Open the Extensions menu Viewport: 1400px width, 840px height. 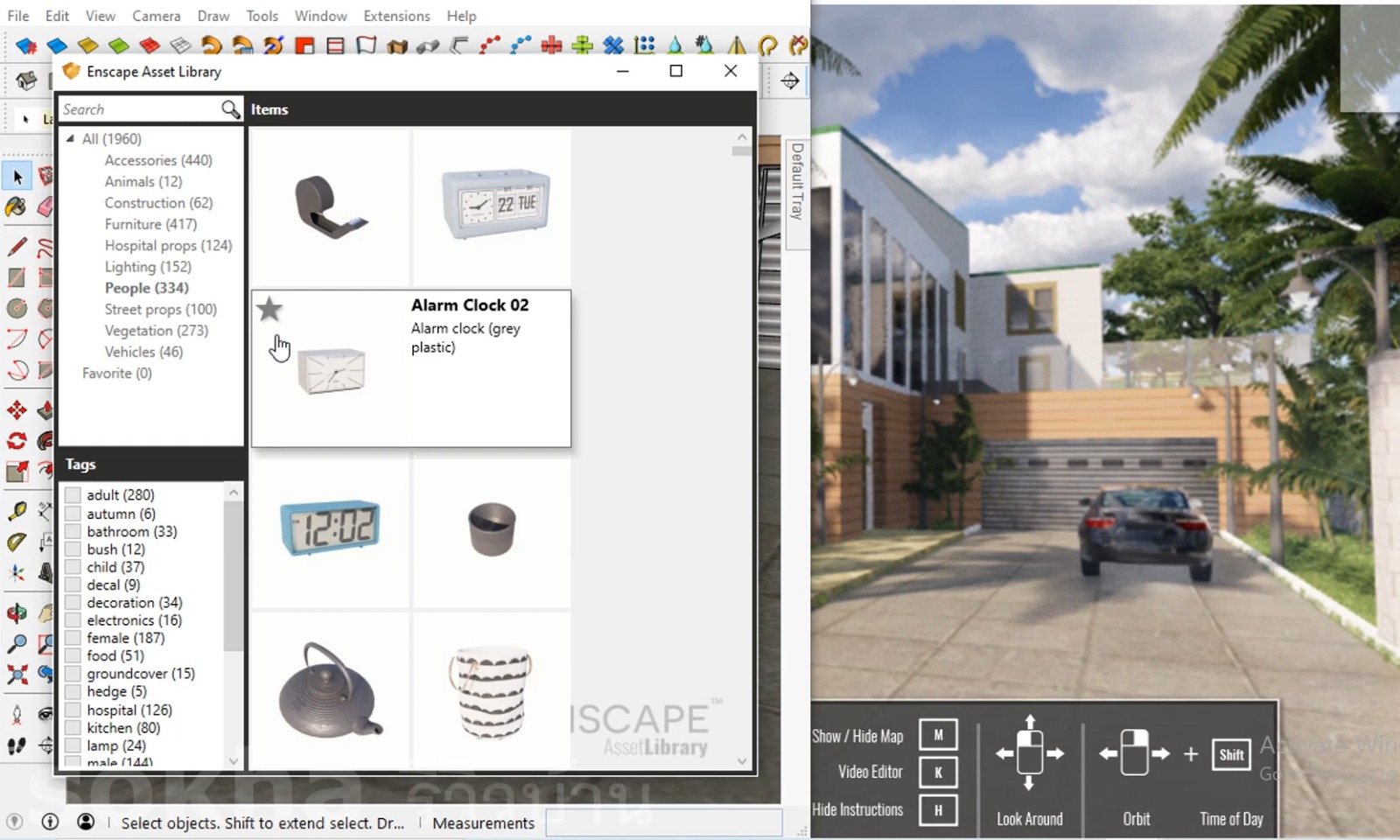[397, 16]
